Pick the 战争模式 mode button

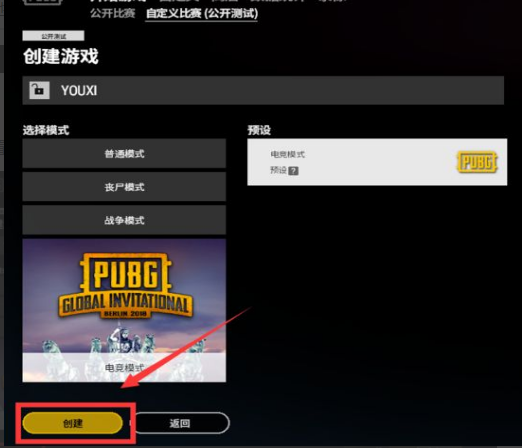coord(124,220)
